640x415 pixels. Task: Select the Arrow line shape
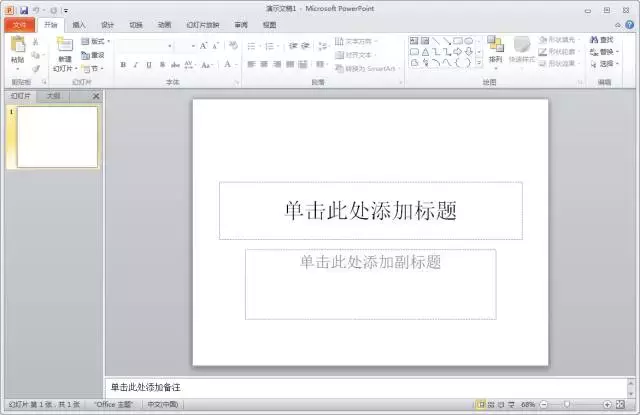pos(447,41)
